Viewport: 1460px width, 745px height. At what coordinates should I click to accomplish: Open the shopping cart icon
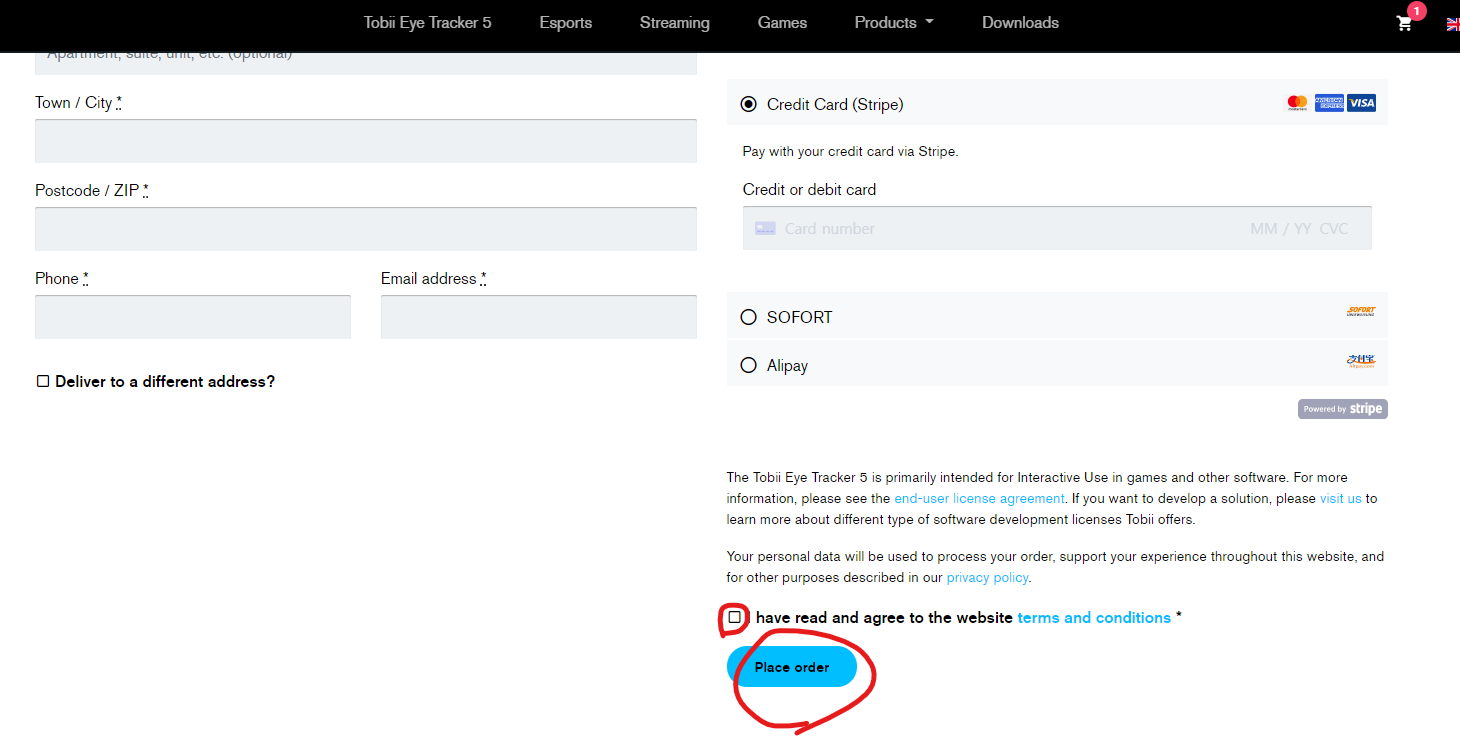(1404, 24)
